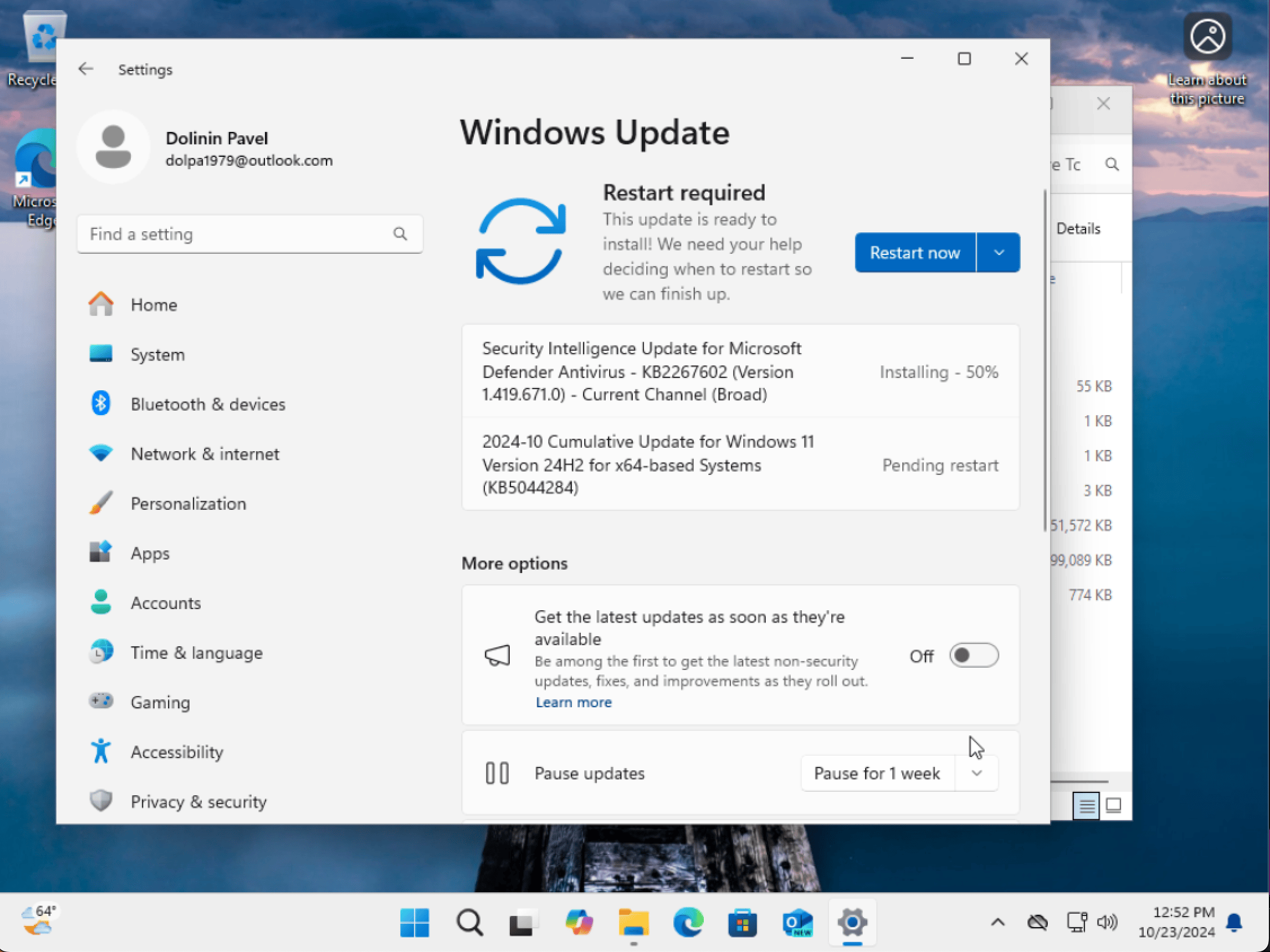Switch to details list view in Explorer

point(1086,805)
